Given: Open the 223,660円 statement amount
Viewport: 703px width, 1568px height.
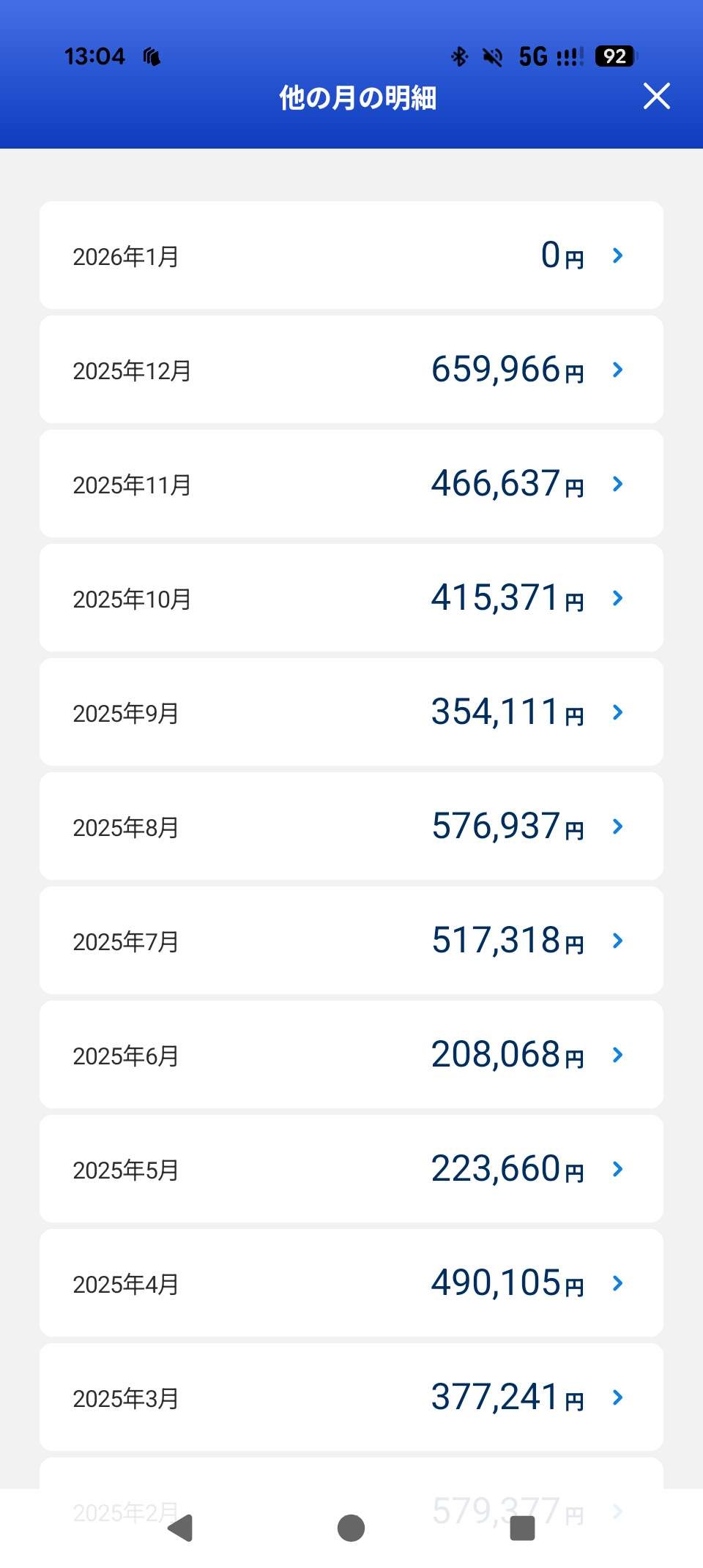Looking at the screenshot, I should pos(507,1169).
